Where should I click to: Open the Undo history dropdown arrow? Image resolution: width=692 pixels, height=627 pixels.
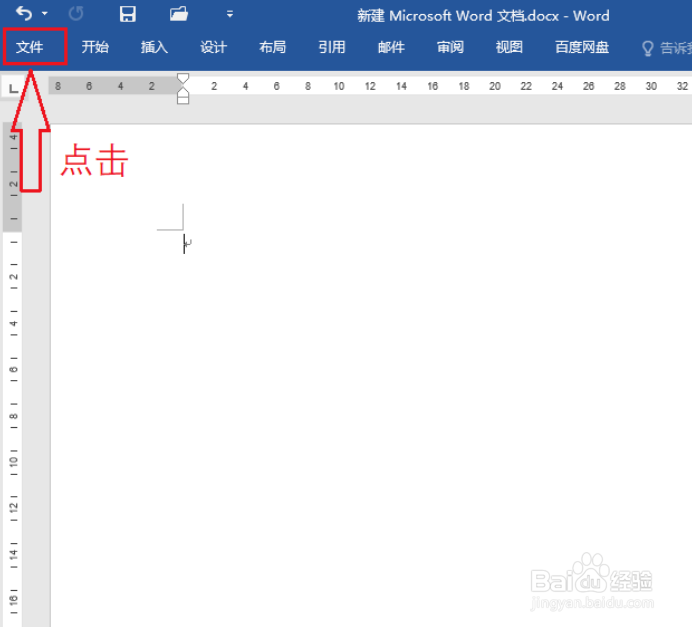pyautogui.click(x=45, y=14)
